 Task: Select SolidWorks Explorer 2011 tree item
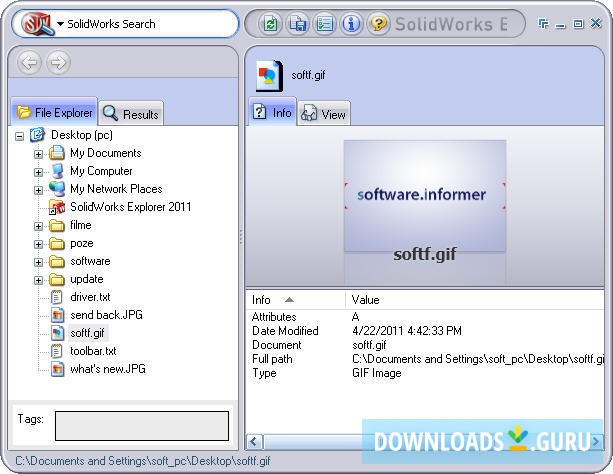coord(131,207)
